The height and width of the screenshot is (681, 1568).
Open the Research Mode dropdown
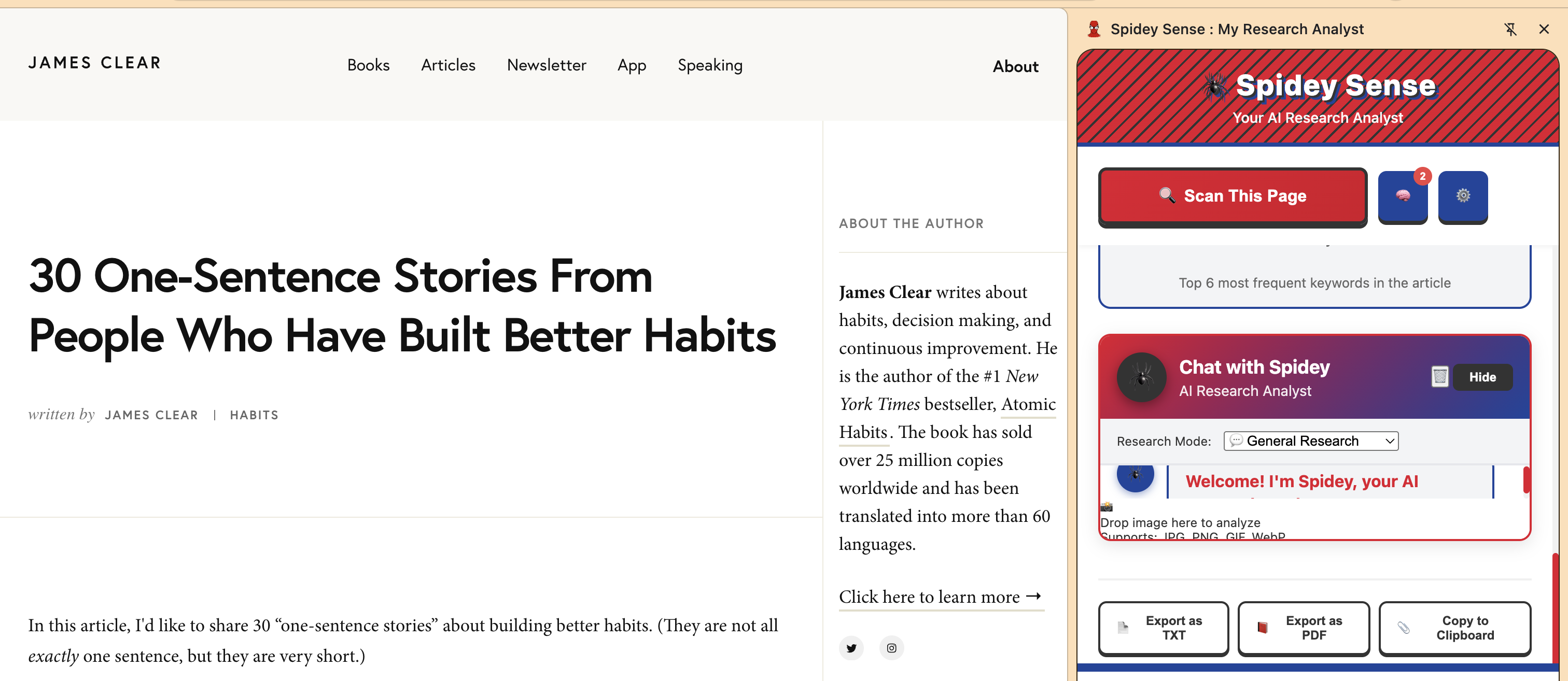click(x=1310, y=441)
